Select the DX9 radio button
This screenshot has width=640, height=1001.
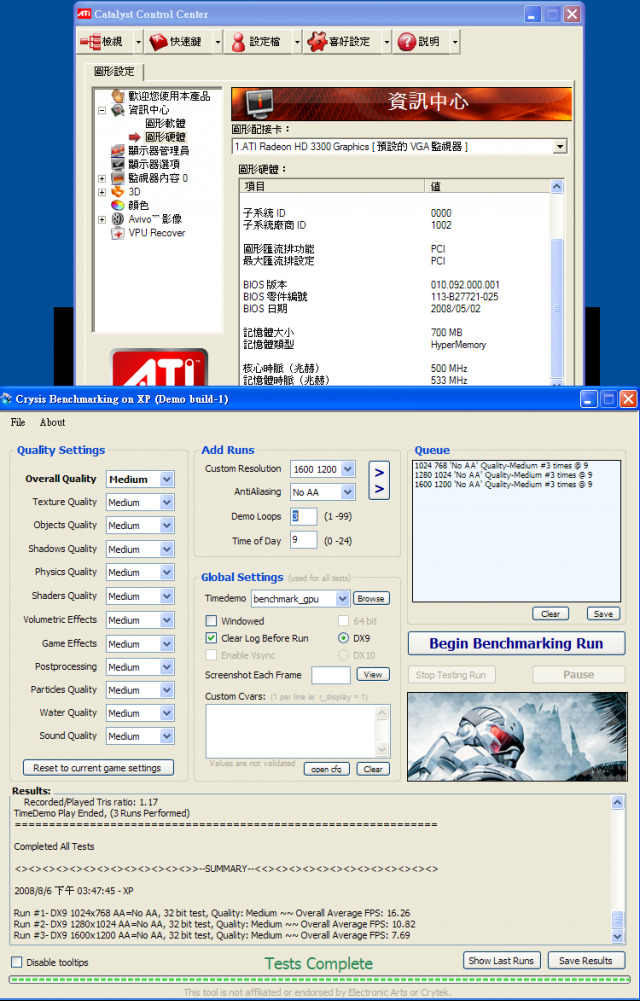(343, 638)
